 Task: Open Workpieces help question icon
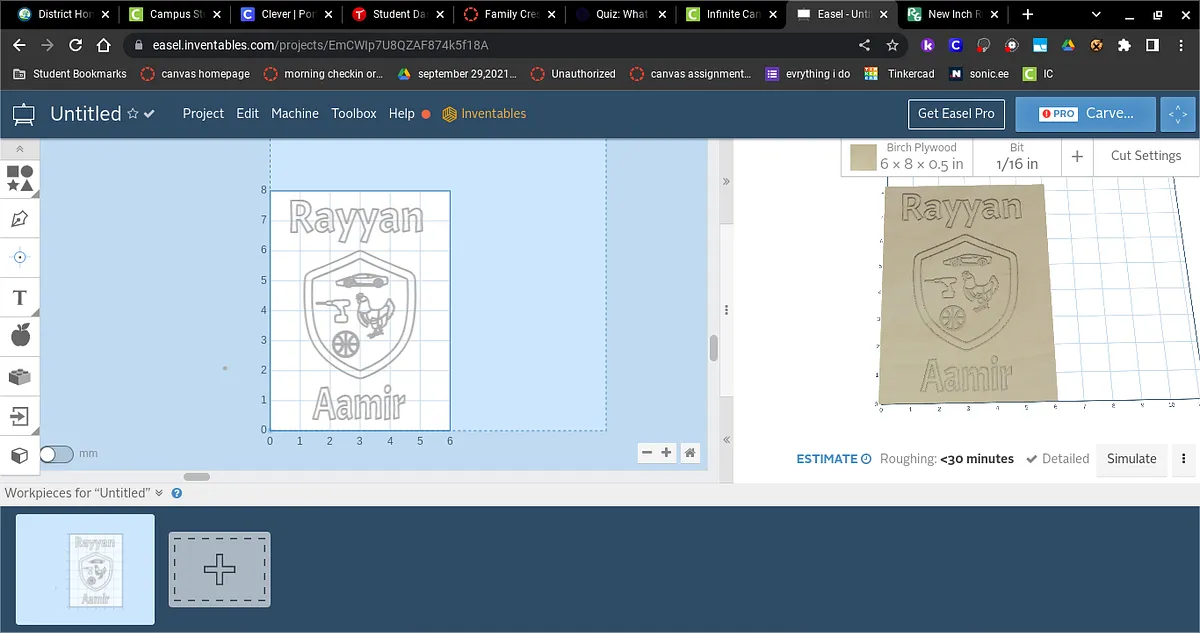coord(176,493)
